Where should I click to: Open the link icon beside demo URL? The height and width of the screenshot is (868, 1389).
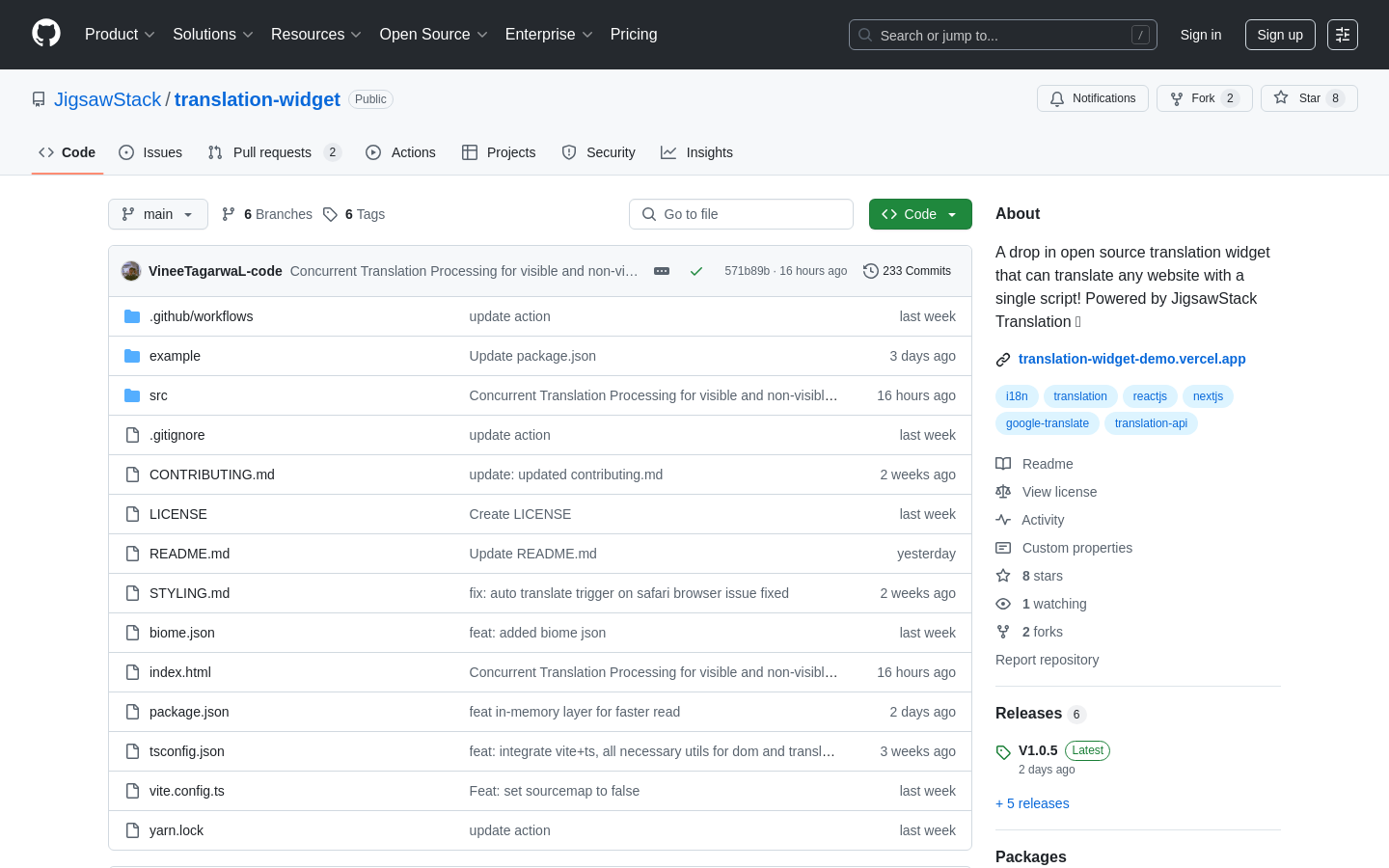[x=1003, y=360]
